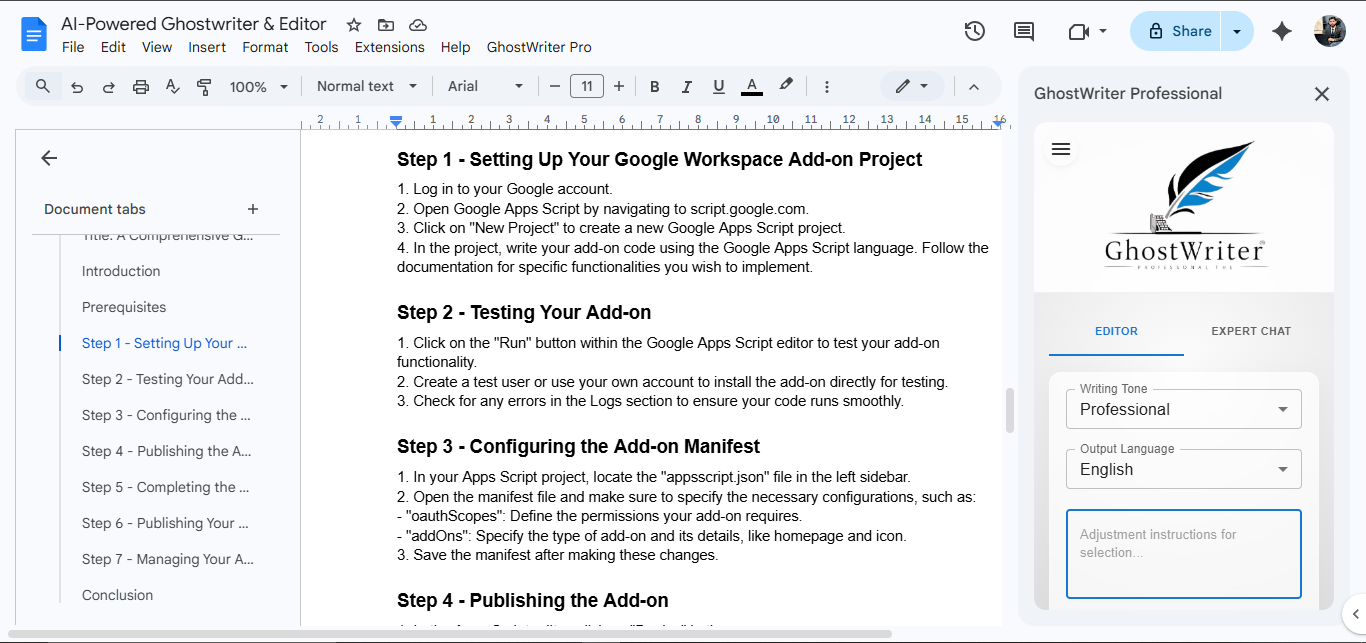Open the Output Language dropdown
The image size is (1366, 643).
click(x=1183, y=469)
